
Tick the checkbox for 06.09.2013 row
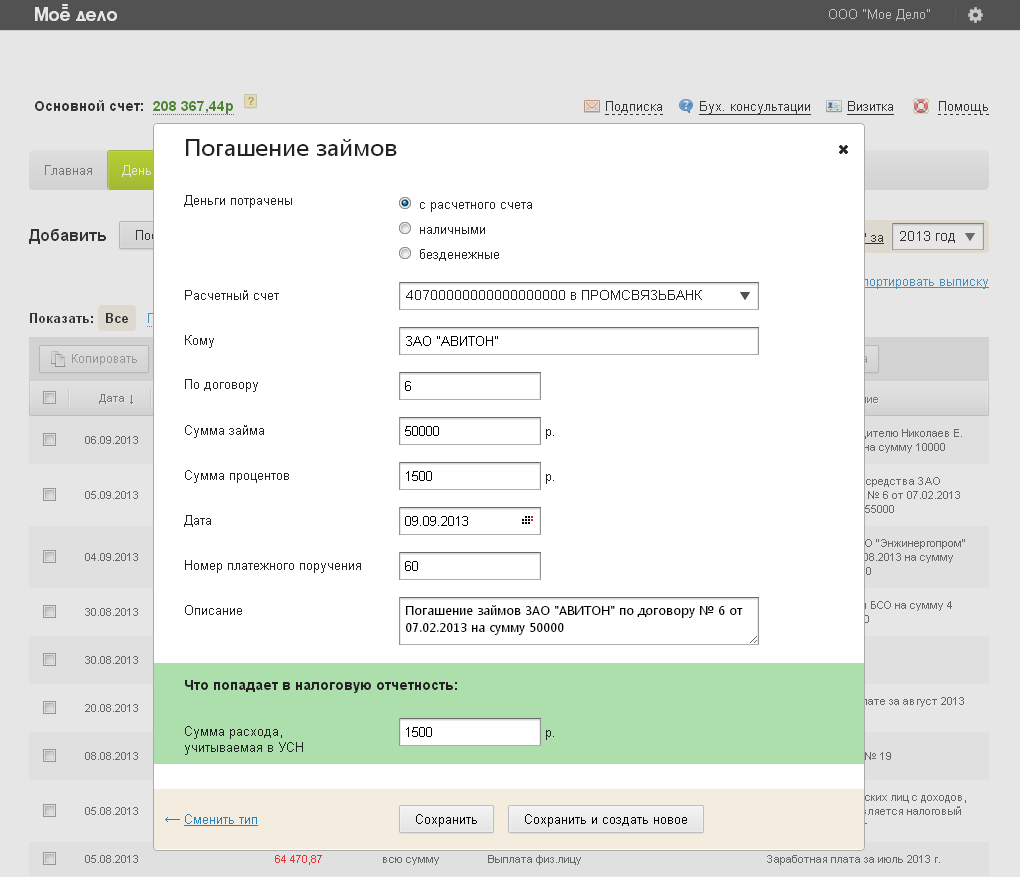[x=49, y=439]
